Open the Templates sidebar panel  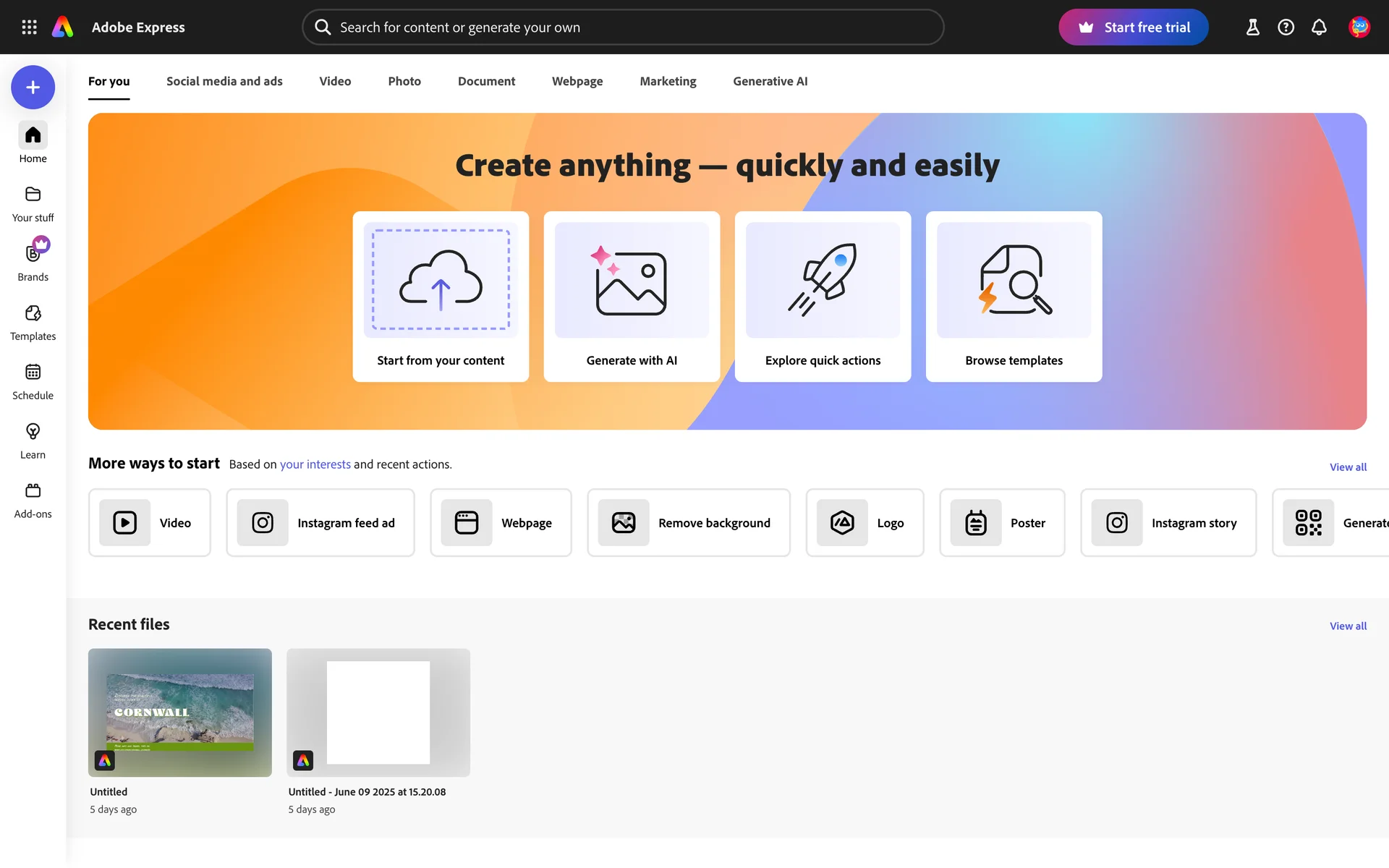coord(33,323)
